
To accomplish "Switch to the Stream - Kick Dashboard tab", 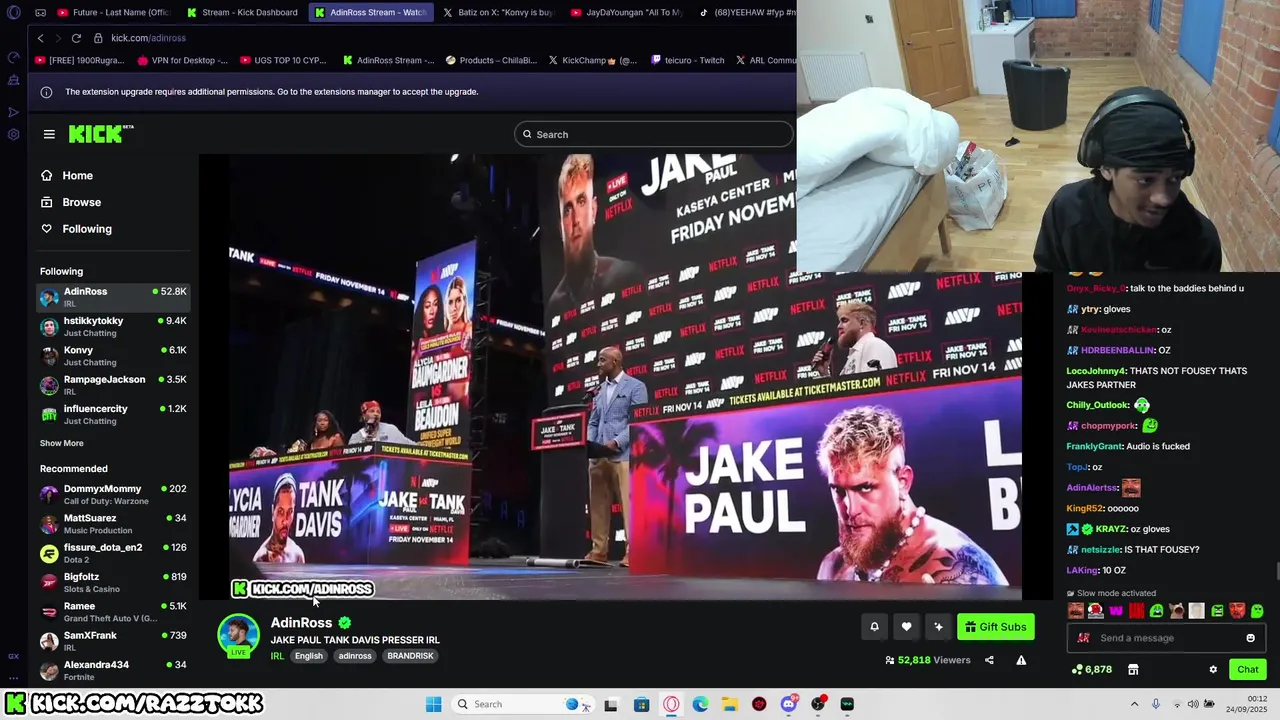I will point(241,12).
